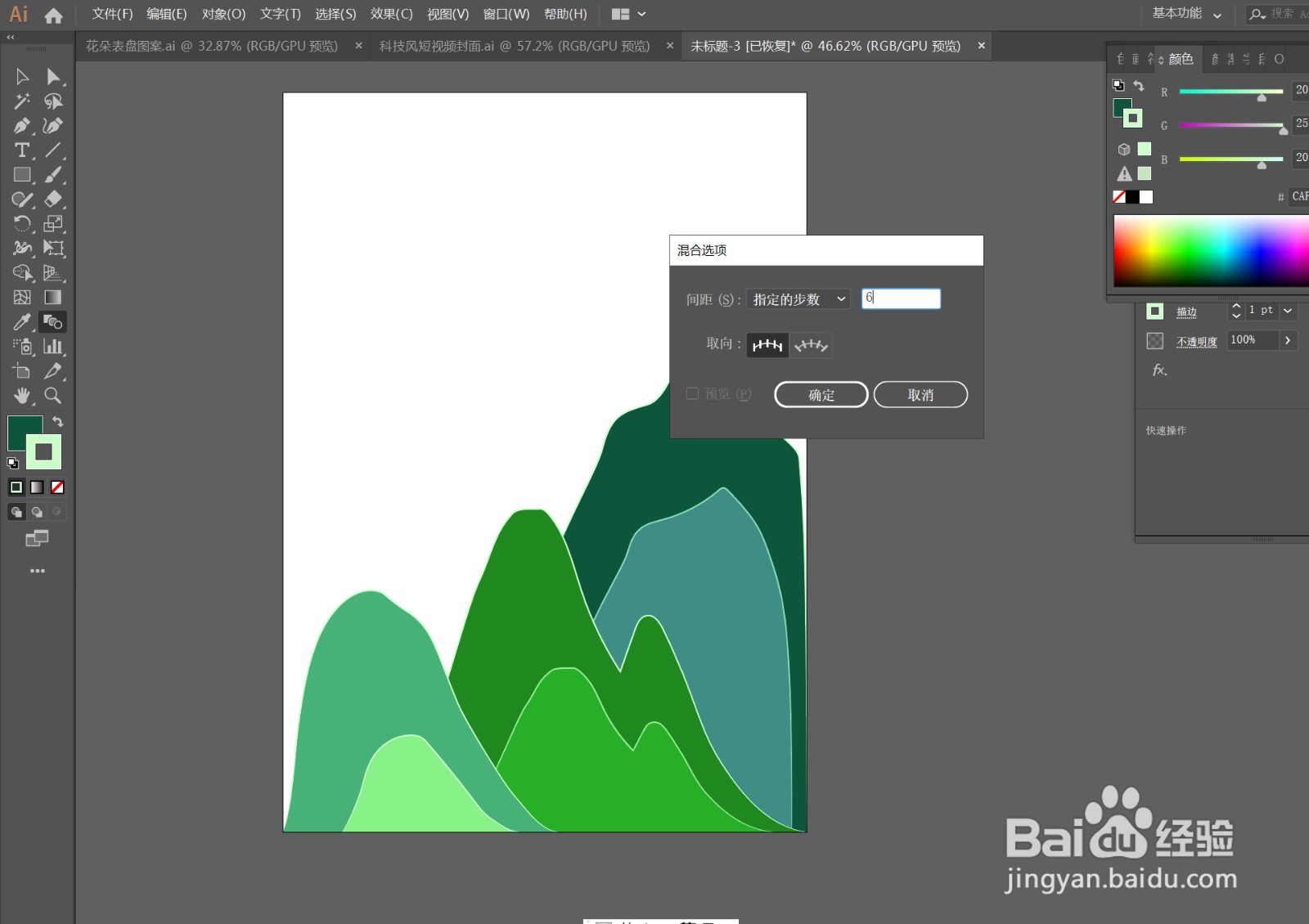Select the Rotate tool
This screenshot has height=924, width=1309.
point(22,224)
